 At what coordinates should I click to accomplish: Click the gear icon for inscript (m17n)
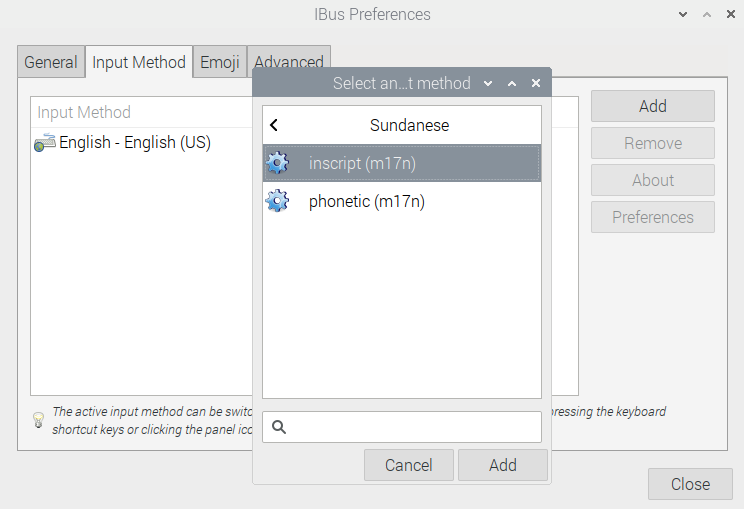[x=277, y=163]
